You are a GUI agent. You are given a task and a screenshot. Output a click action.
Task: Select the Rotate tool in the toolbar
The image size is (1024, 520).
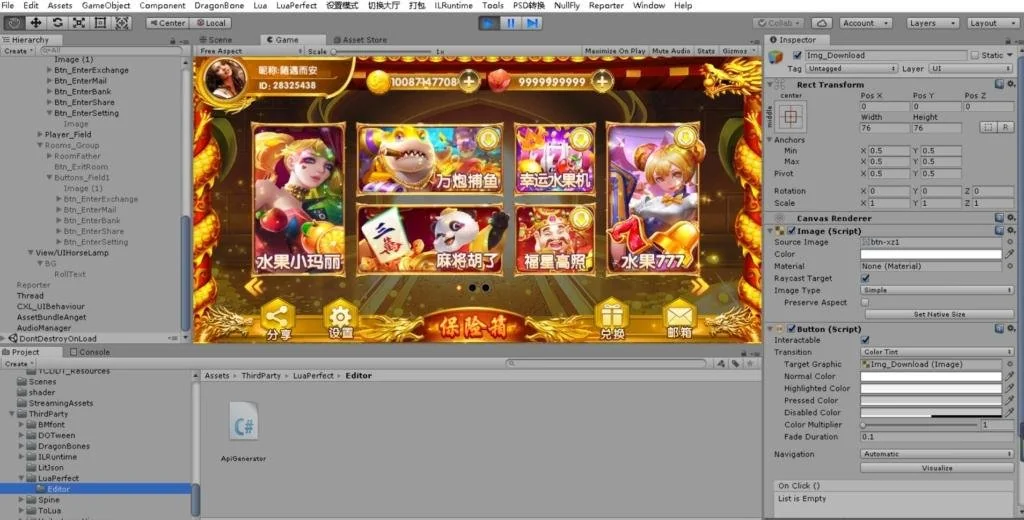point(59,22)
